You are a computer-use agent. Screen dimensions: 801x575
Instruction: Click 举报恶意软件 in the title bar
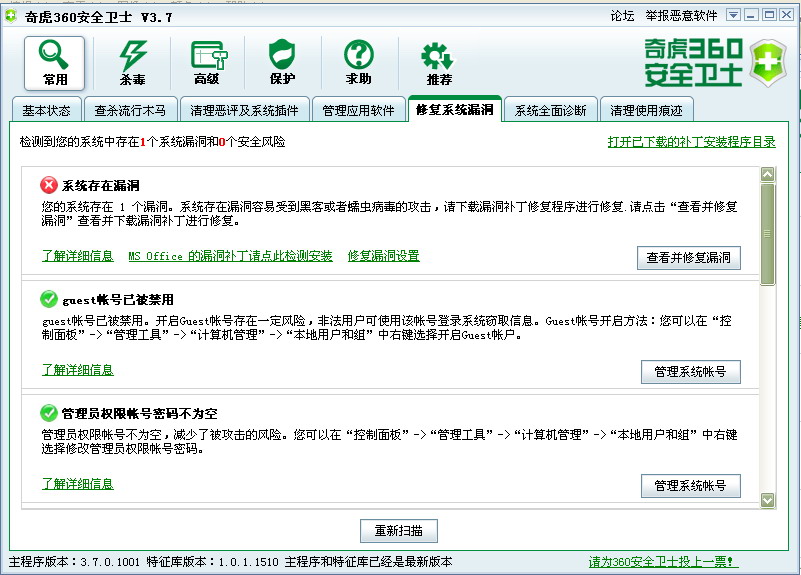click(681, 16)
